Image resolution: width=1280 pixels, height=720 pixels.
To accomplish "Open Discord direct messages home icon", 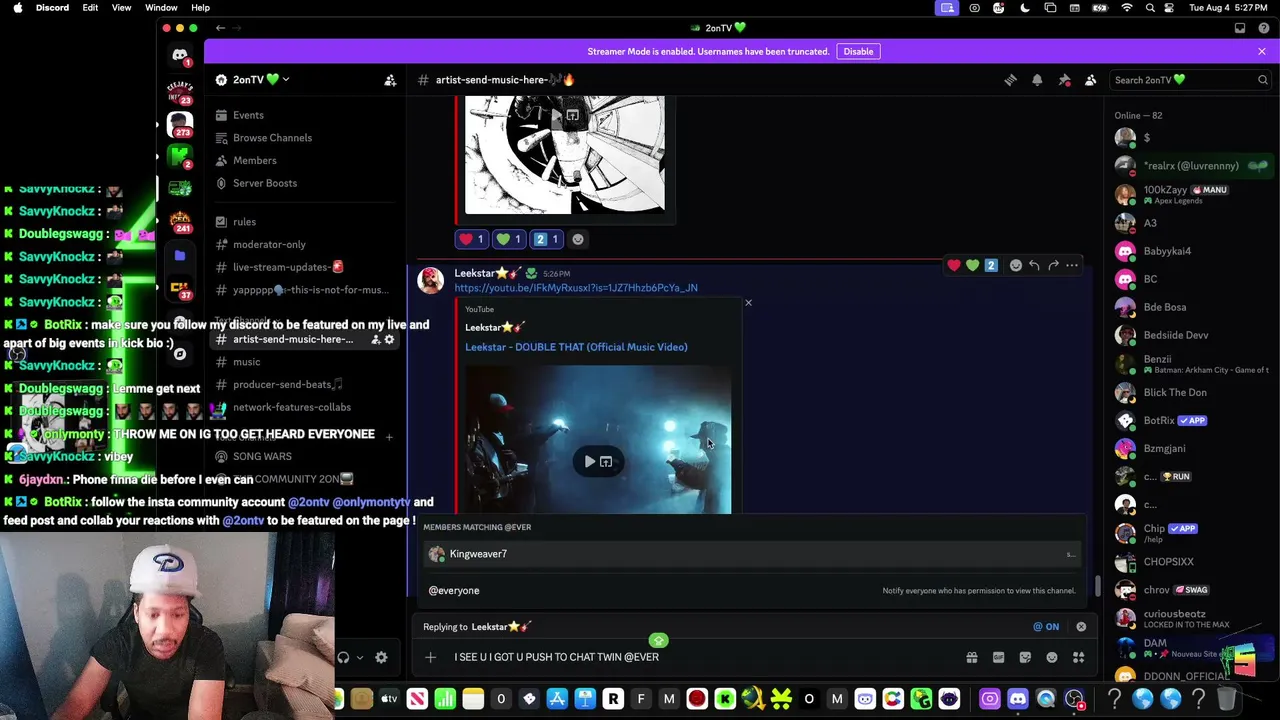I will 180,56.
